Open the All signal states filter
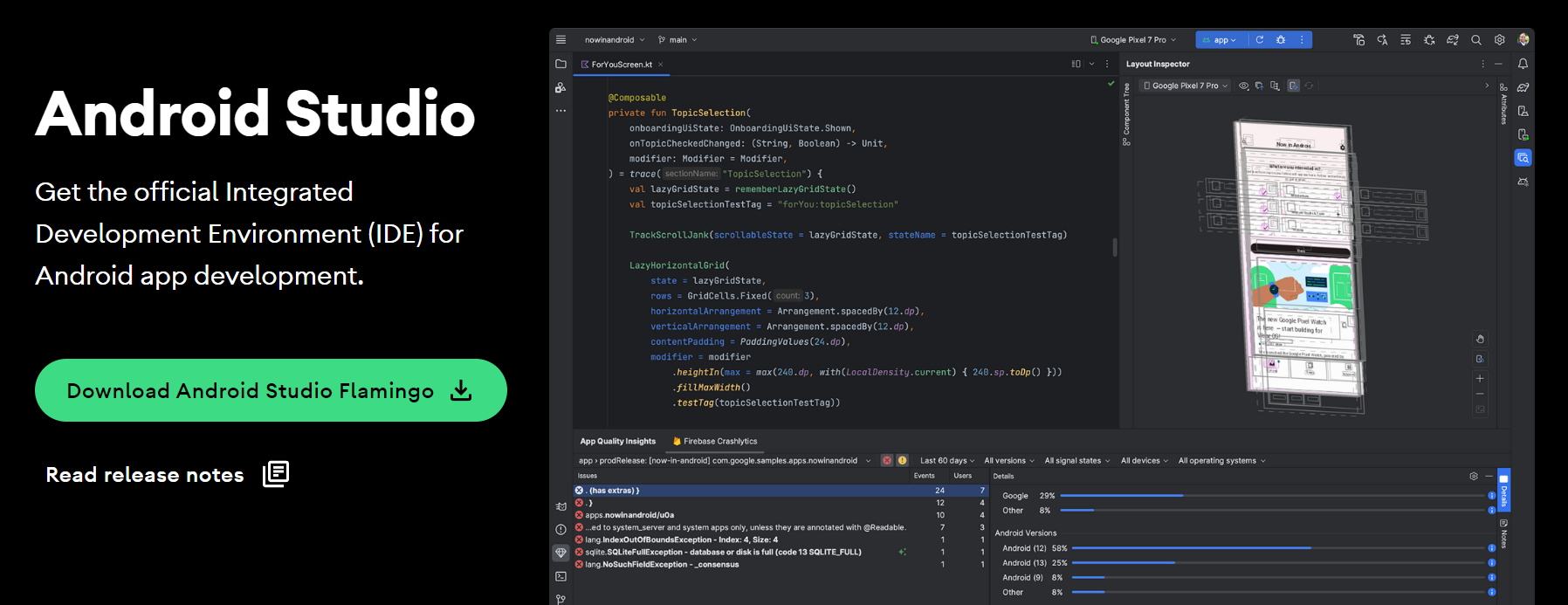1568x605 pixels. point(1077,461)
